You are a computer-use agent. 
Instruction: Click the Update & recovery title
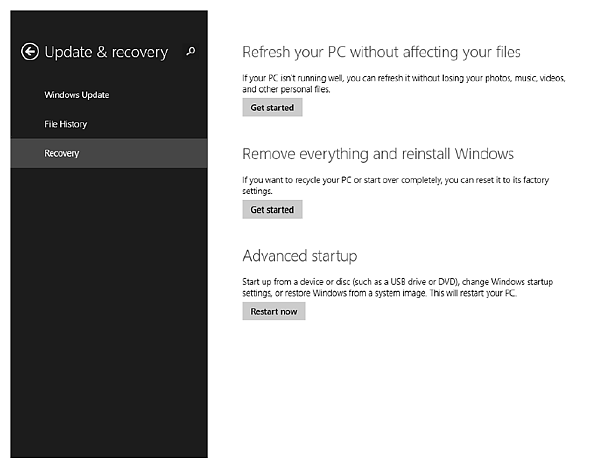(x=106, y=52)
